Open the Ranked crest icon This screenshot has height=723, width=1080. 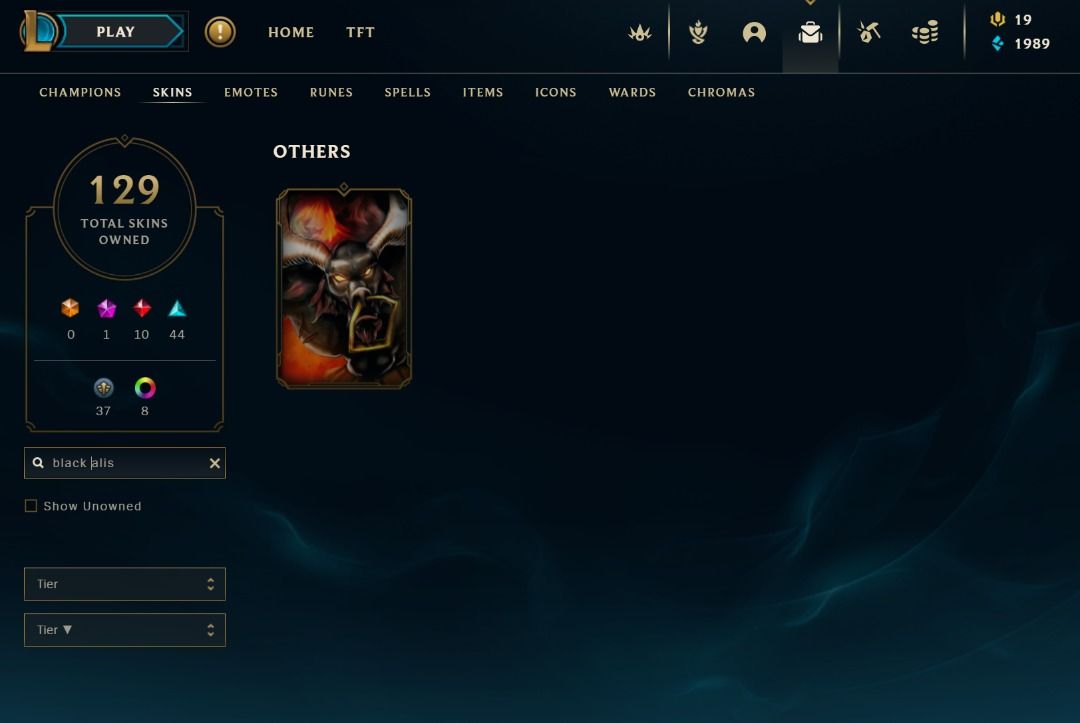click(698, 32)
